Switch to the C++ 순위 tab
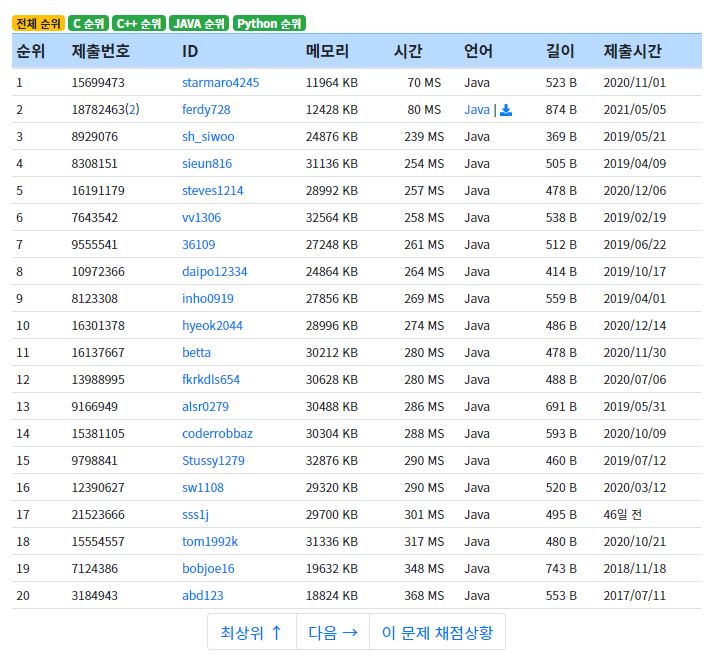The image size is (725, 672). 139,24
